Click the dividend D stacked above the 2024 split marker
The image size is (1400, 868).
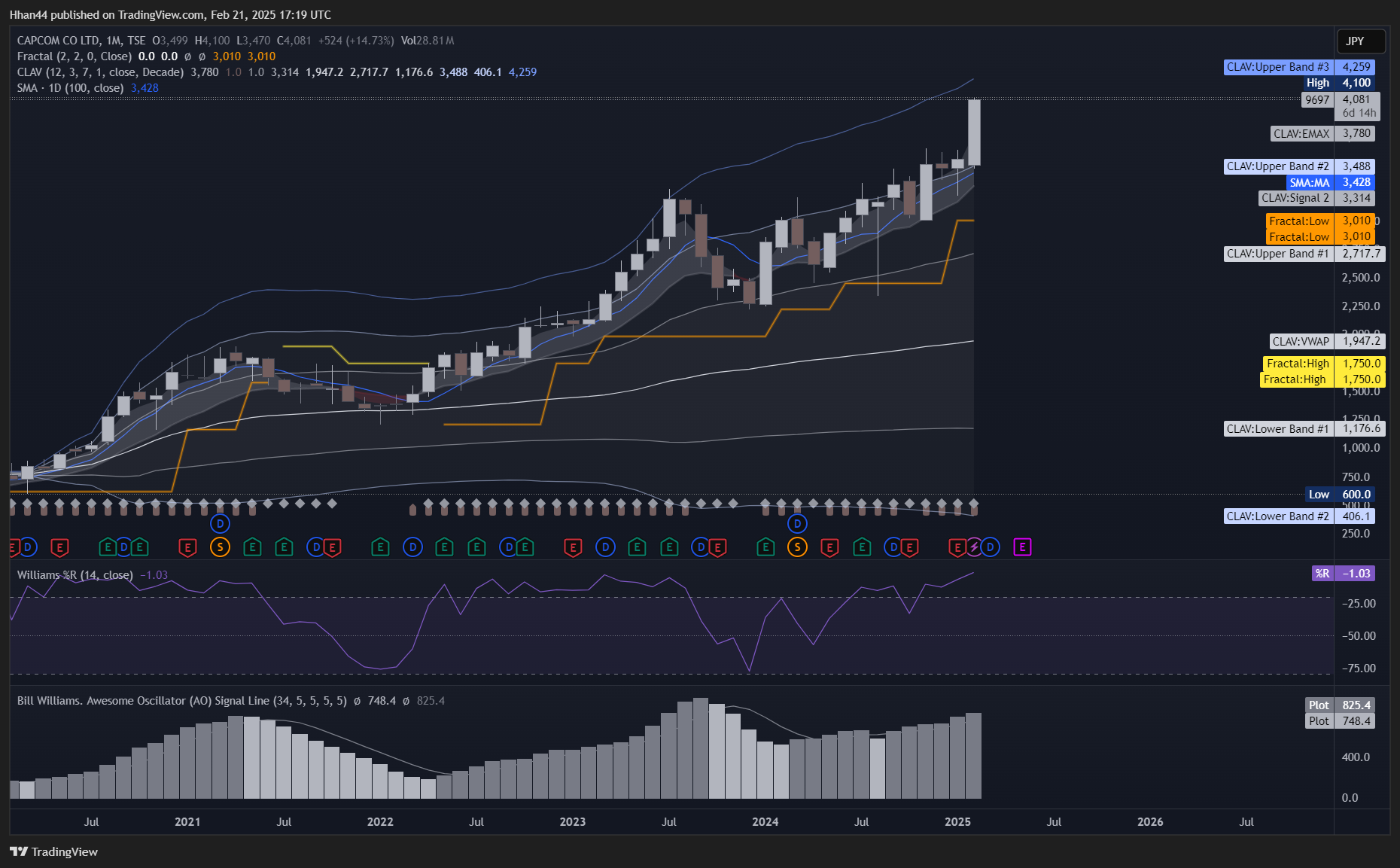point(797,523)
